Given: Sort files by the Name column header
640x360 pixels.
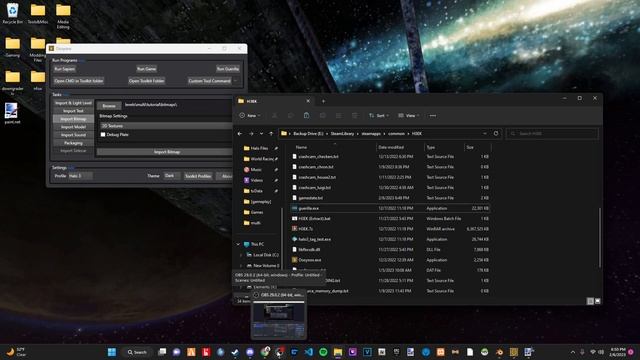Looking at the screenshot, I should click(x=301, y=147).
